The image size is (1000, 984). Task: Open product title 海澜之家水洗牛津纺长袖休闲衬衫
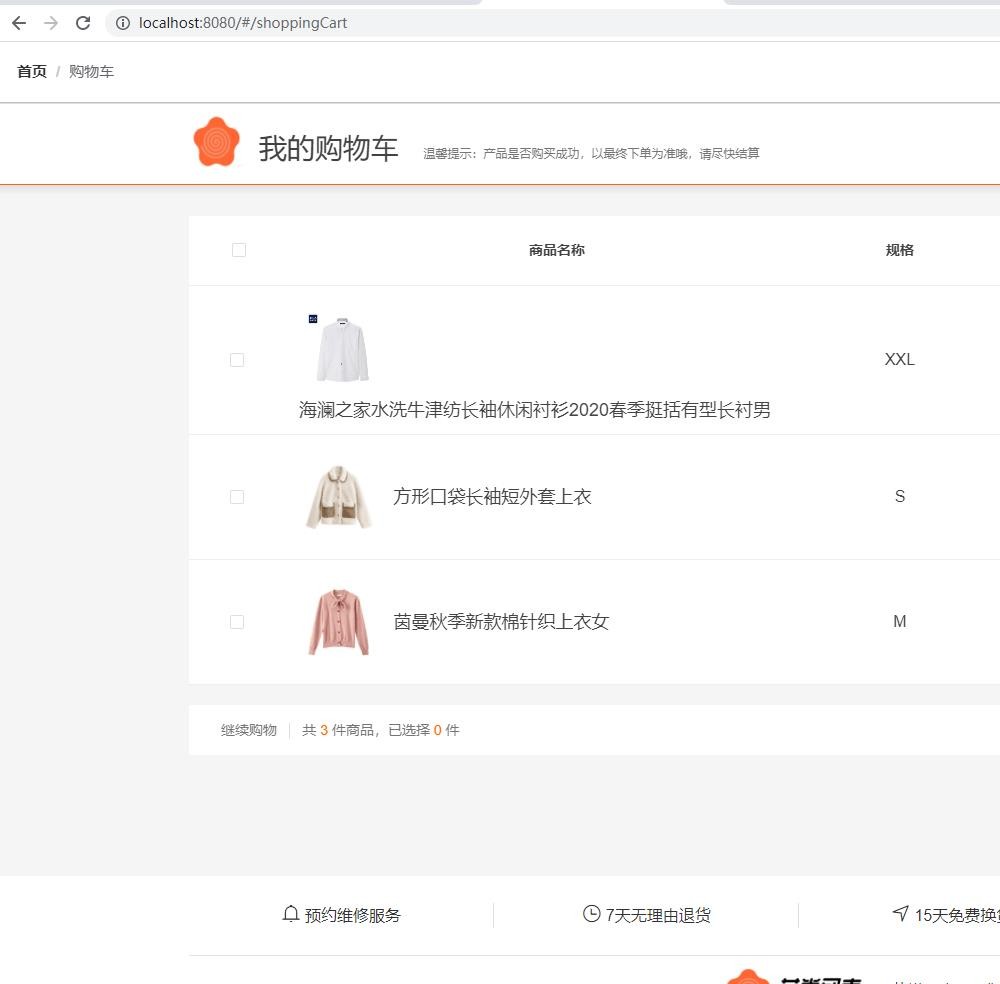tap(534, 410)
